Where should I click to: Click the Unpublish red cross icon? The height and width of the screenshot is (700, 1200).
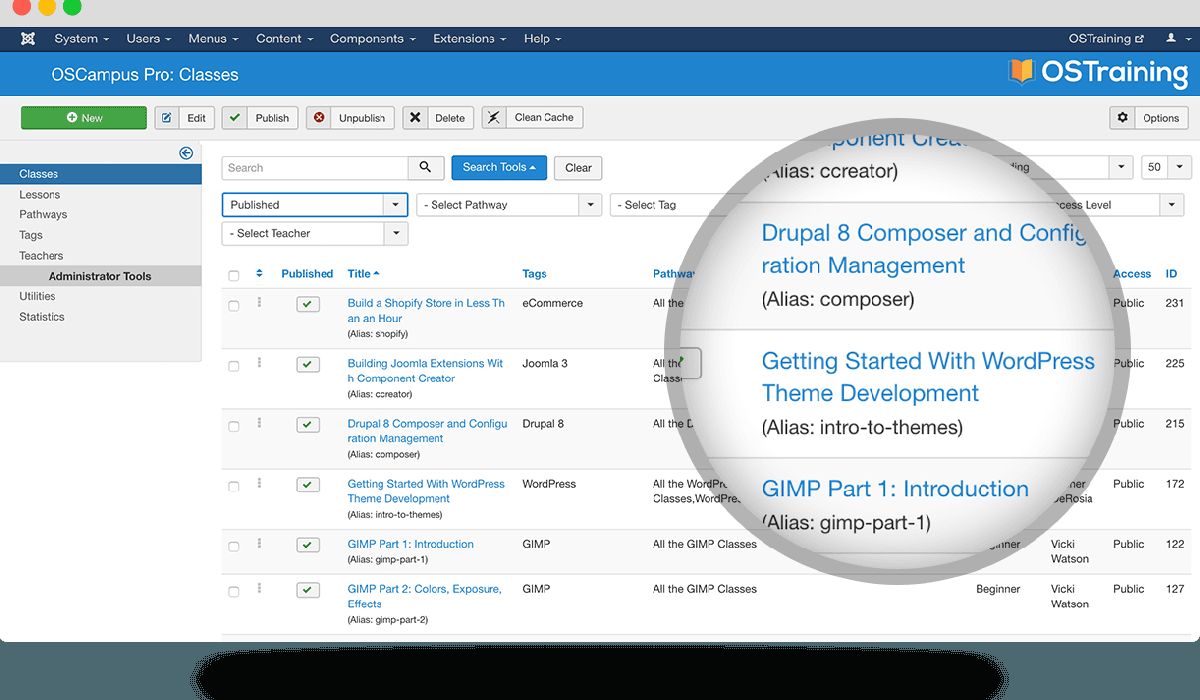(319, 118)
